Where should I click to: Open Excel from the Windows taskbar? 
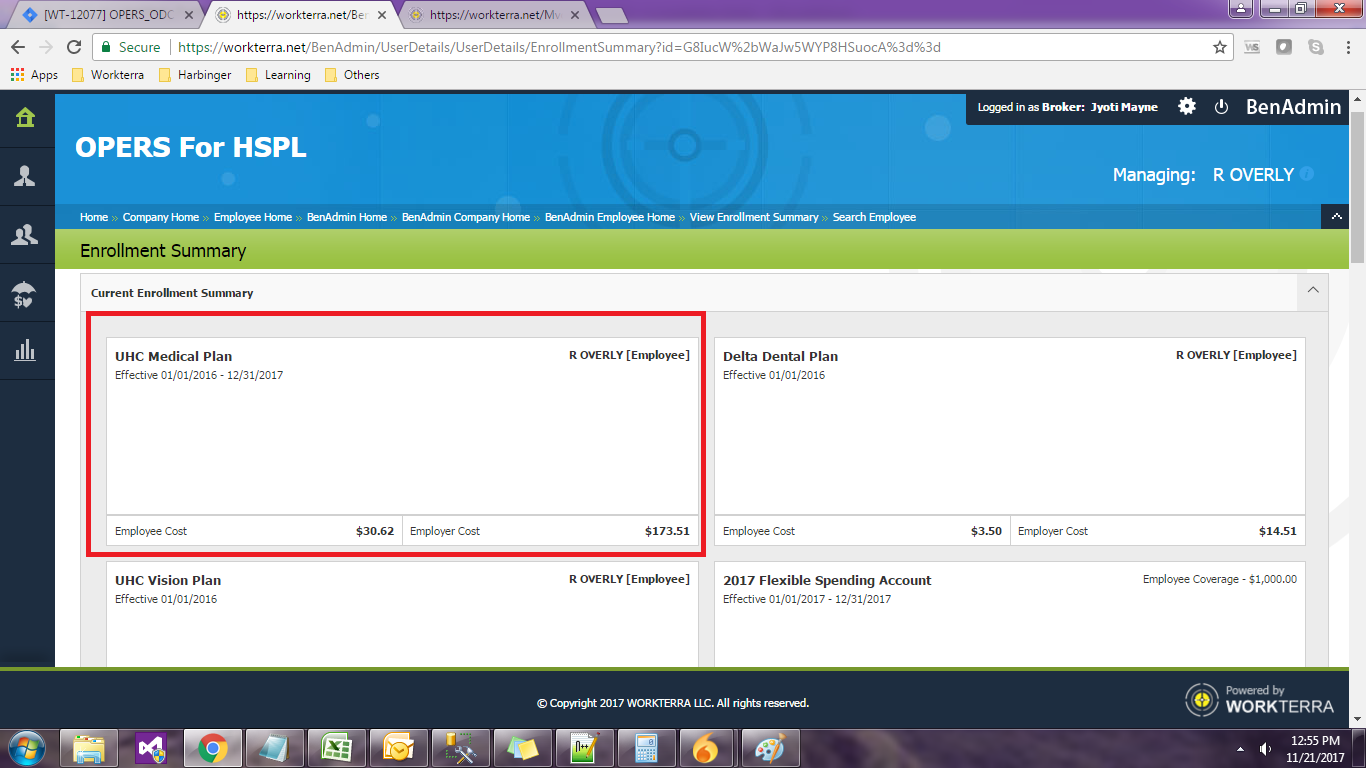pos(334,747)
